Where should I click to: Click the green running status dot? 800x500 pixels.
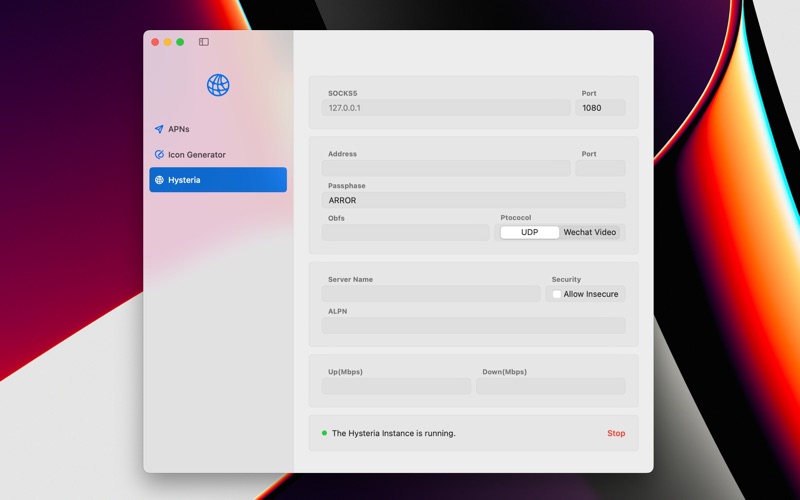click(324, 433)
